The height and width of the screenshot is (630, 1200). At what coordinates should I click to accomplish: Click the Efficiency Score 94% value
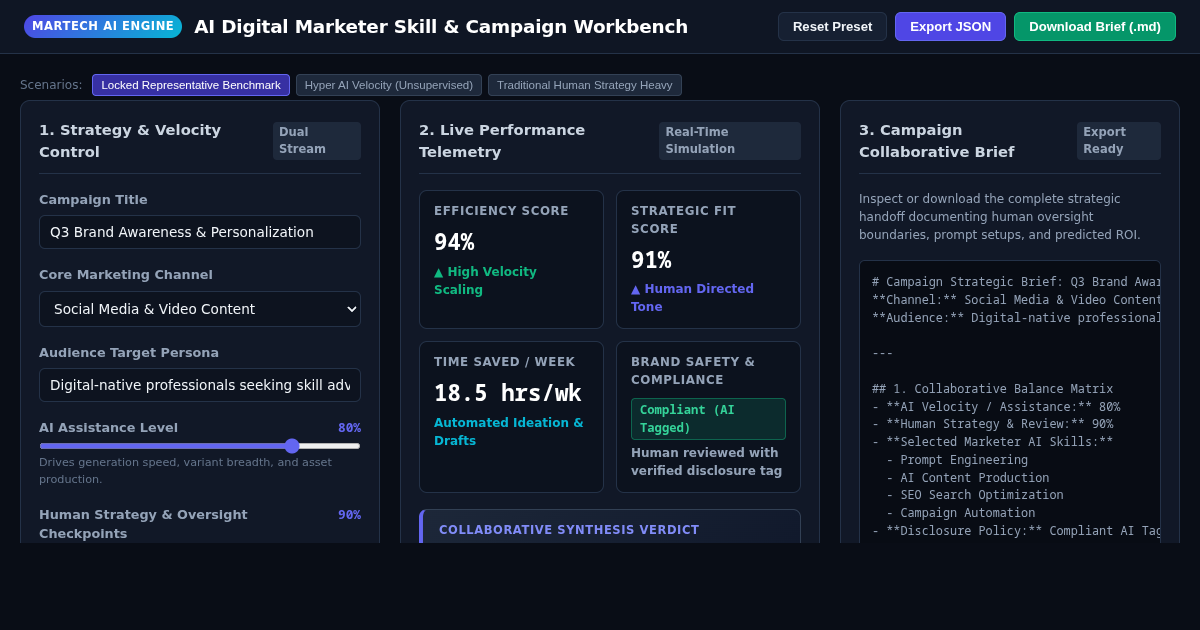pos(454,242)
